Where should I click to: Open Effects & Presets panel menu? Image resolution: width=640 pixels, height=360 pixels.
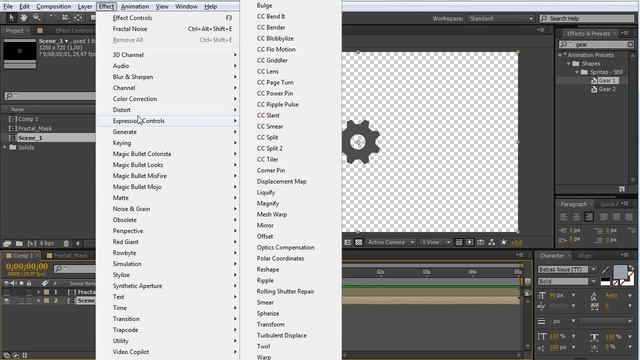point(625,33)
